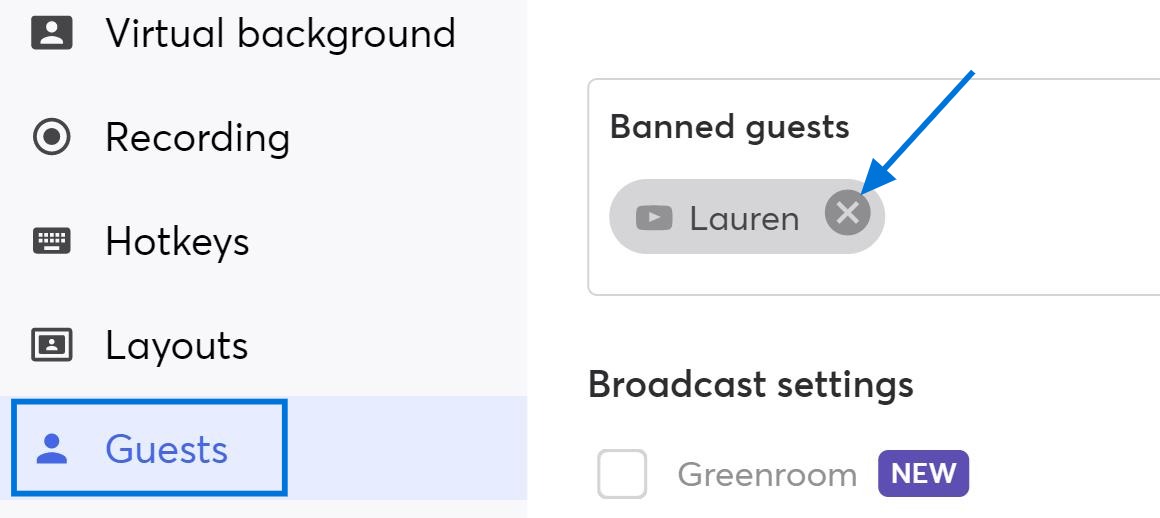The height and width of the screenshot is (518, 1160).
Task: Click the purple NEW badge
Action: pyautogui.click(x=923, y=473)
